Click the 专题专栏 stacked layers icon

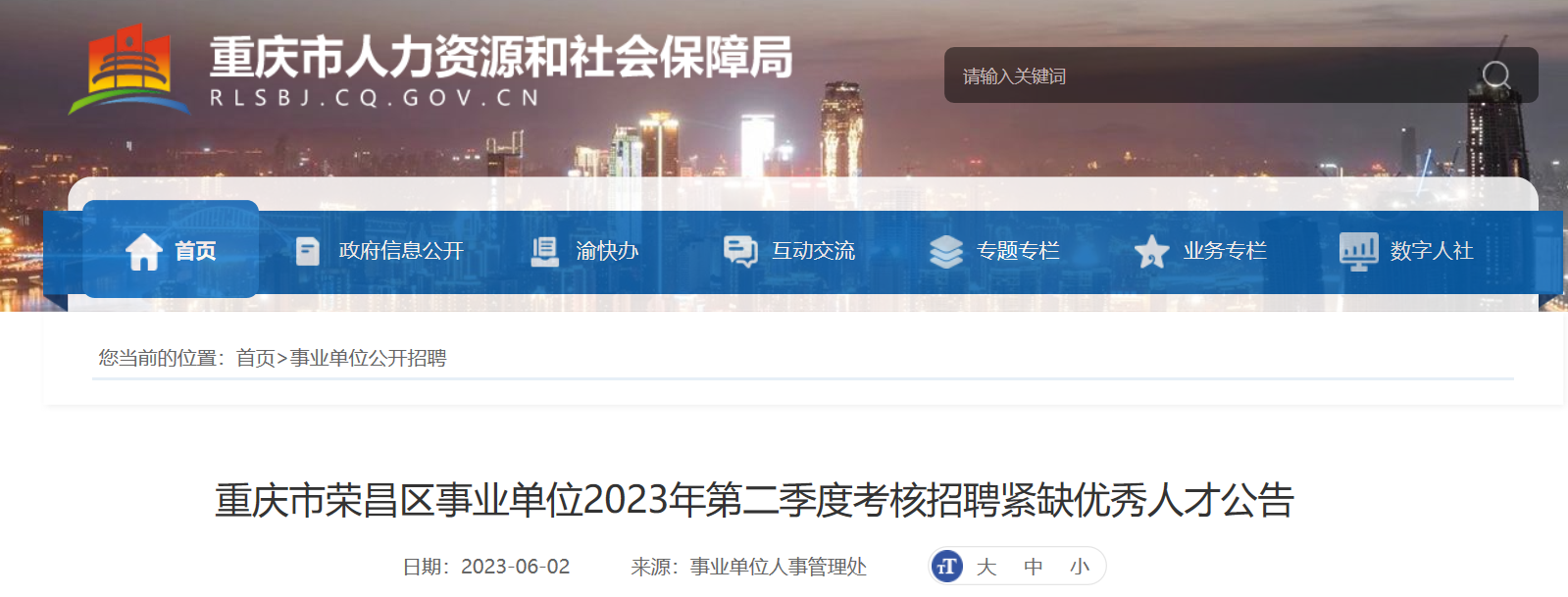click(946, 252)
